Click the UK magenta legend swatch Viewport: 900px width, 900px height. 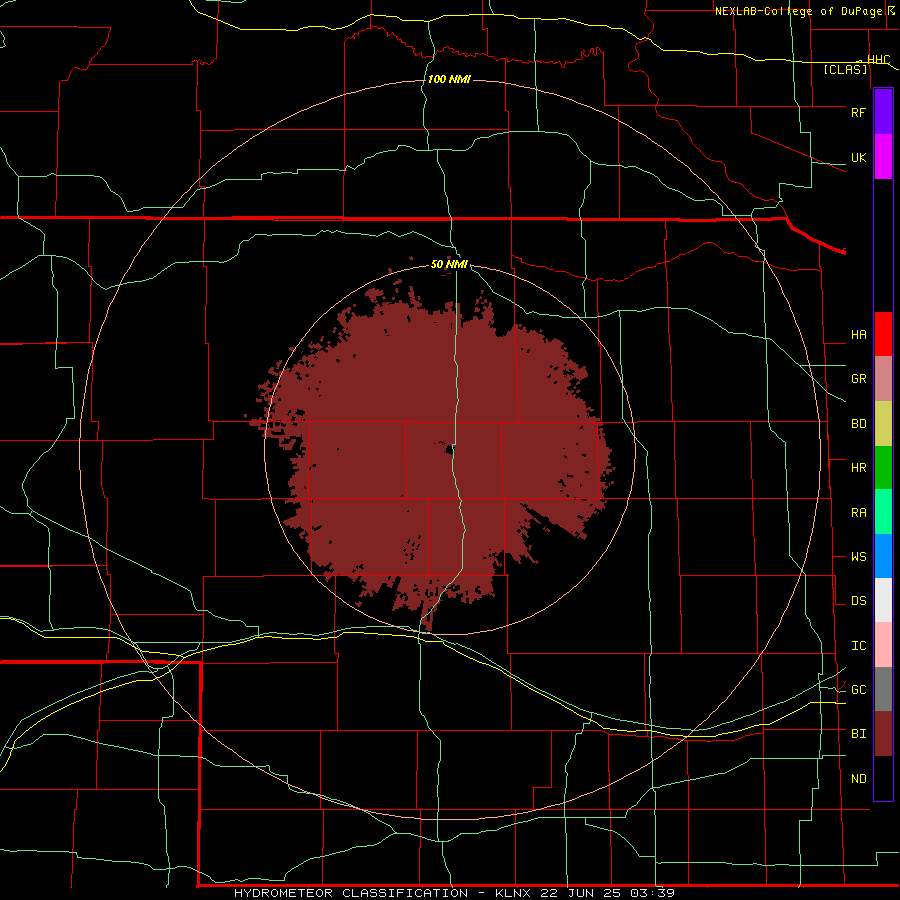click(x=883, y=157)
